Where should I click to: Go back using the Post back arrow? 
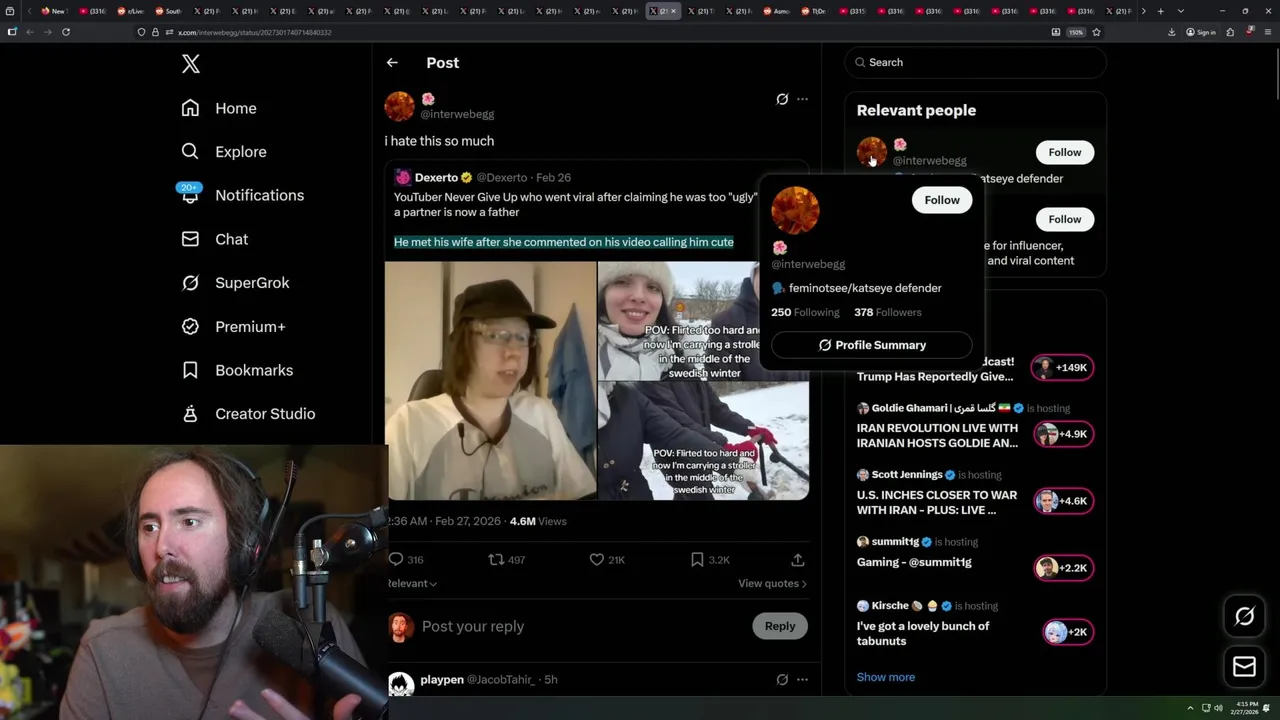tap(392, 63)
